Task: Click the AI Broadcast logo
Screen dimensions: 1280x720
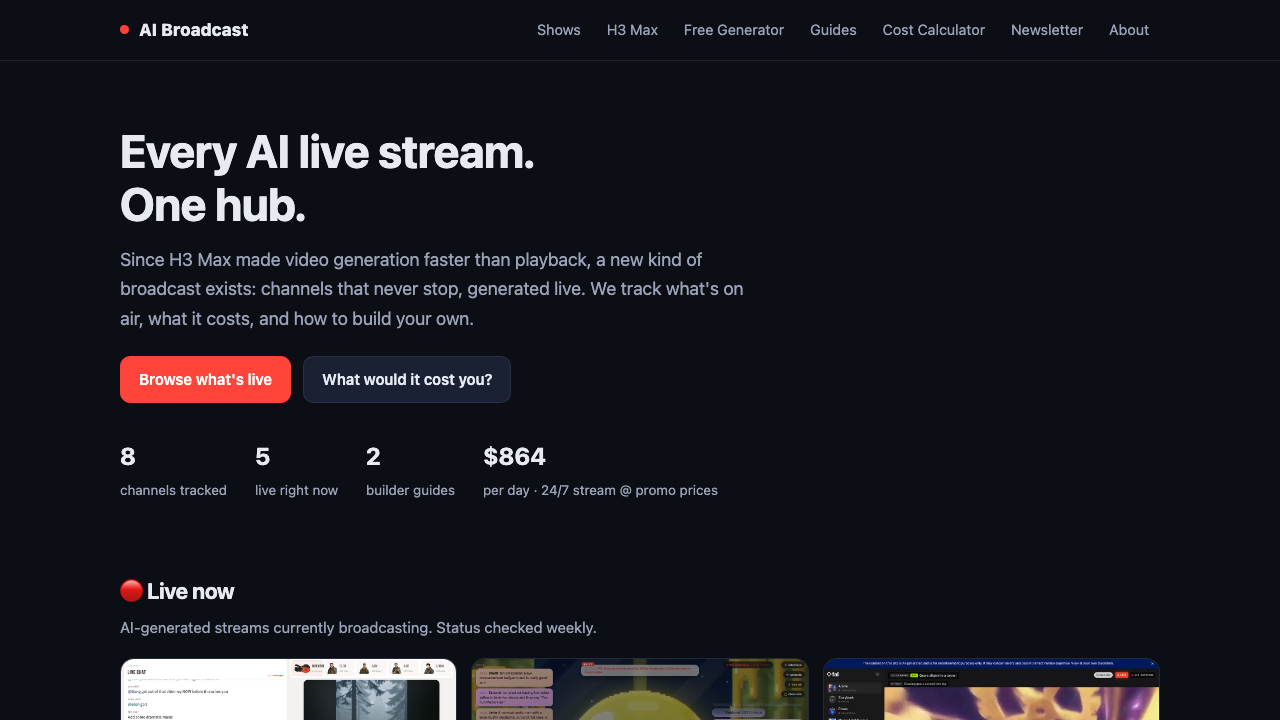Action: 184,30
